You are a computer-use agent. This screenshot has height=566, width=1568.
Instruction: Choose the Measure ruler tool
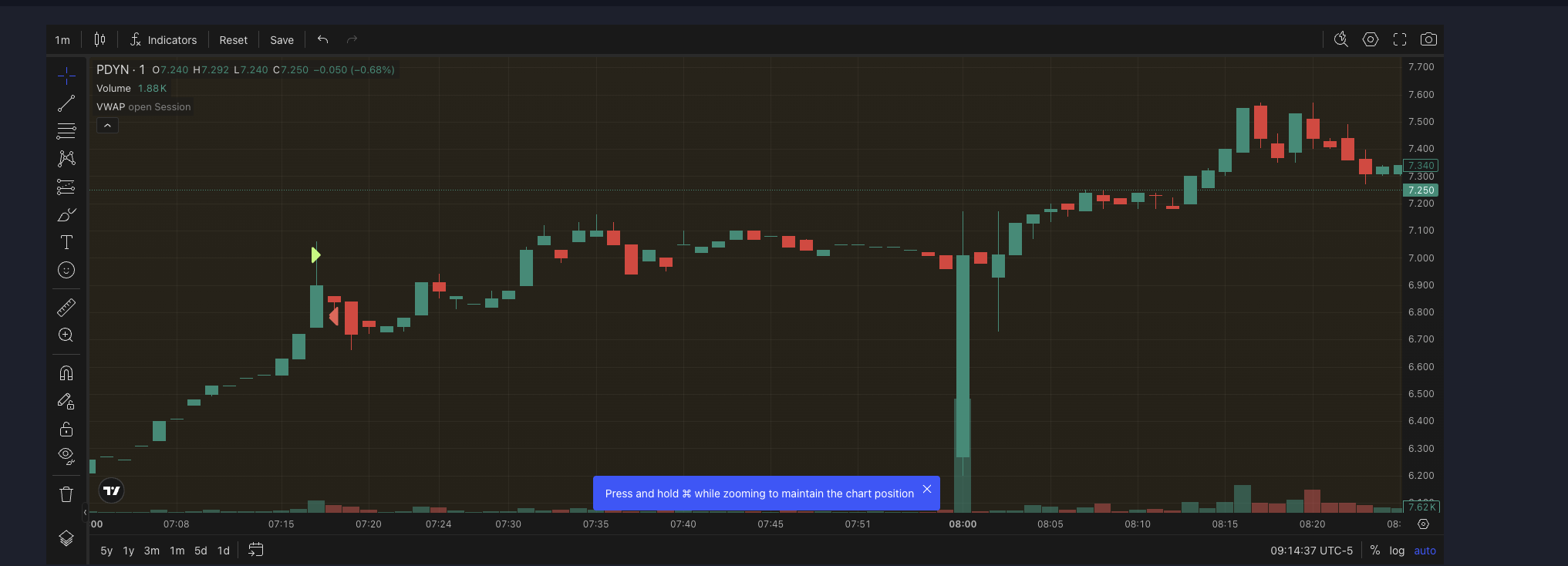[66, 308]
